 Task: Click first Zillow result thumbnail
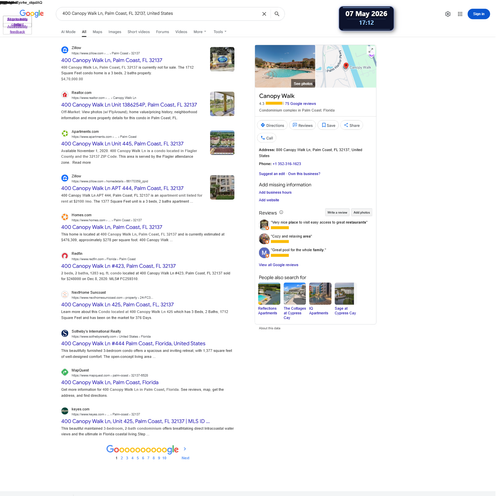222,59
